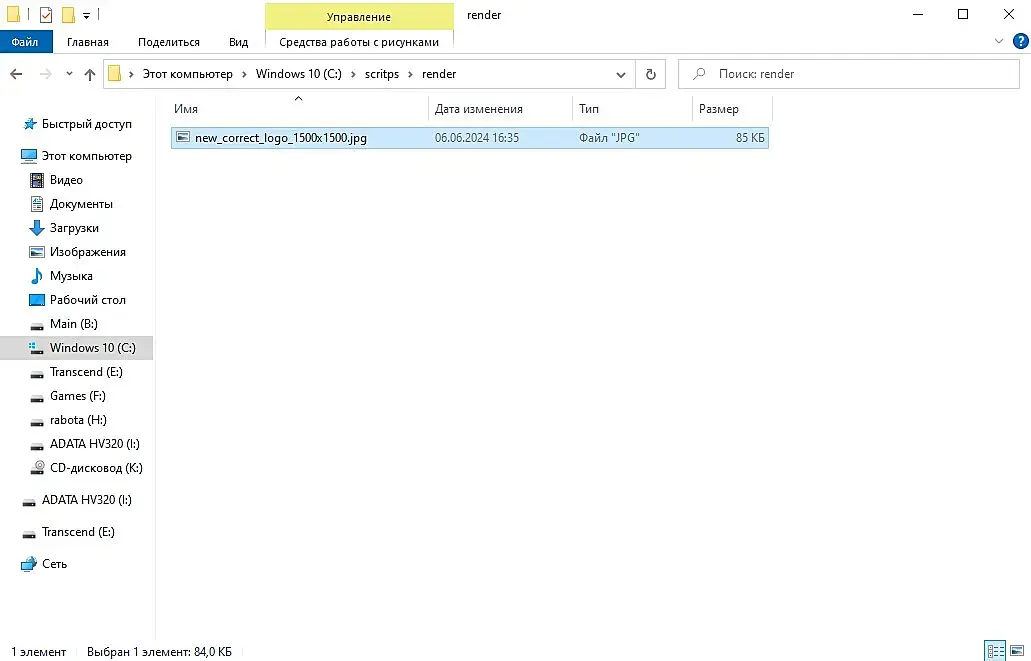The width and height of the screenshot is (1031, 661).
Task: Switch to large thumbnails view icon
Action: (1017, 651)
